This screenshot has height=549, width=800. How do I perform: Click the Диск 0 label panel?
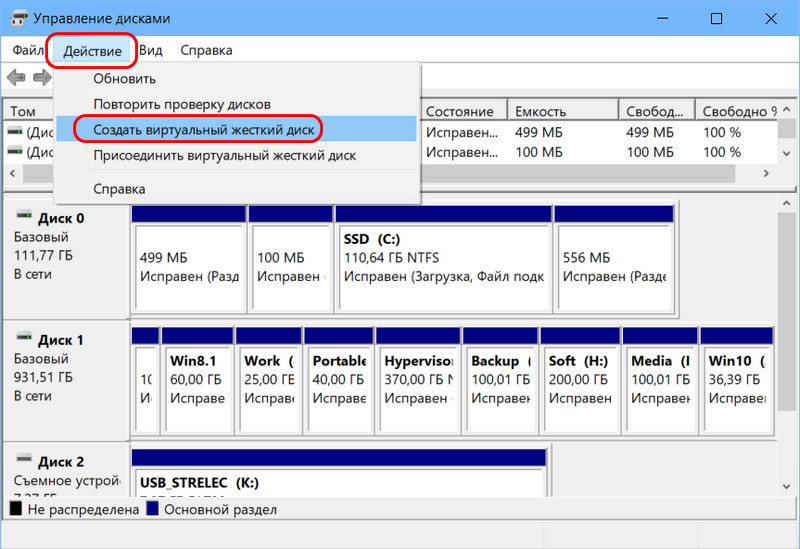click(x=65, y=259)
